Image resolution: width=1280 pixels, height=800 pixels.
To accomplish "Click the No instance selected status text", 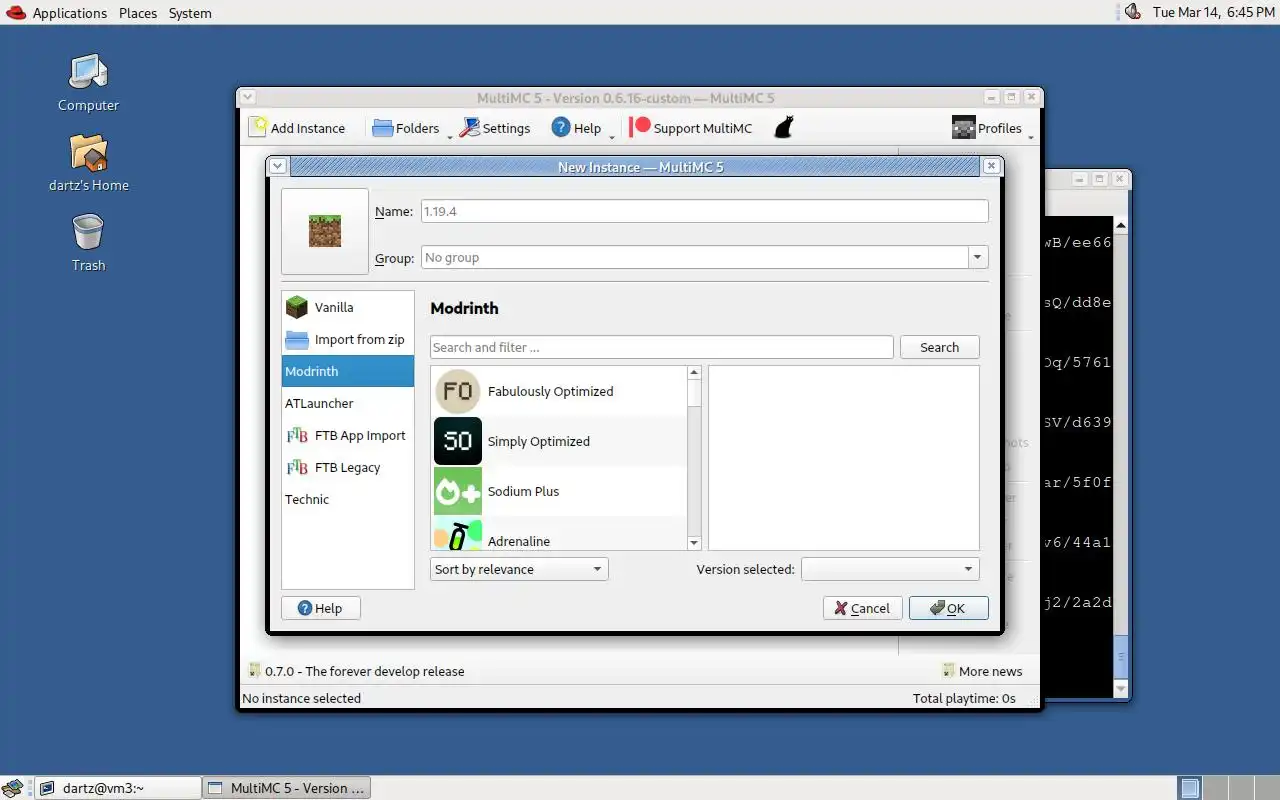I will point(301,698).
